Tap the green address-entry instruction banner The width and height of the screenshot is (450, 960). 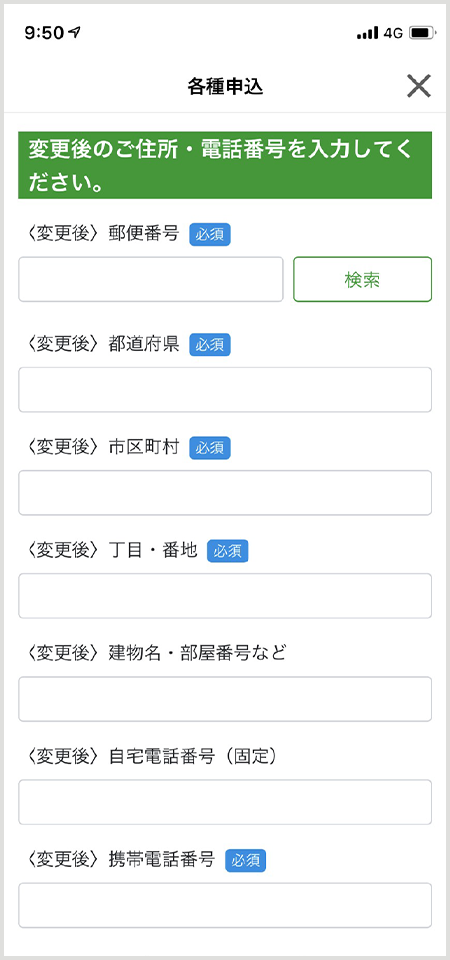pos(225,165)
